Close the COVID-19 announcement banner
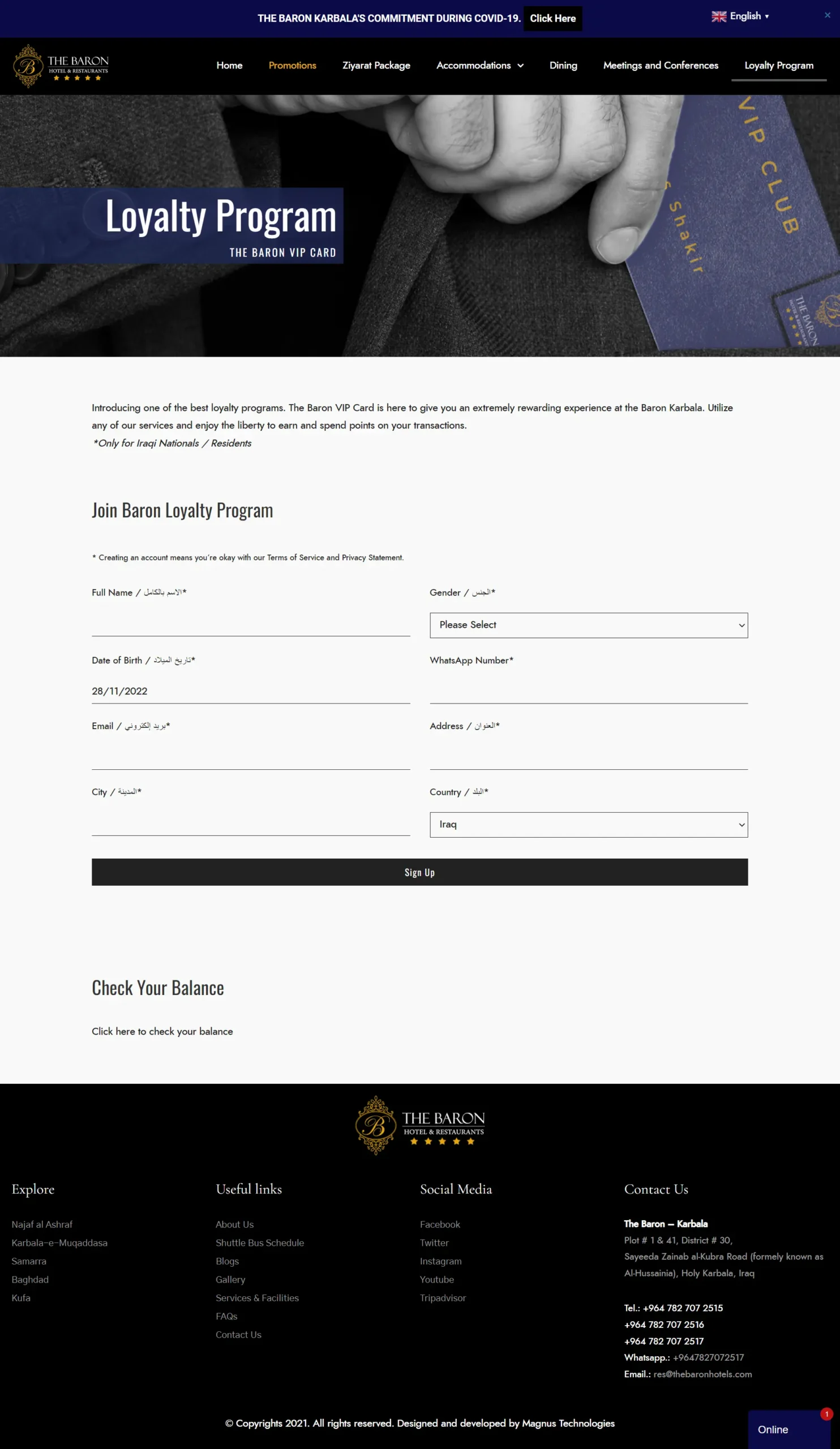This screenshot has width=840, height=1449. [x=827, y=15]
